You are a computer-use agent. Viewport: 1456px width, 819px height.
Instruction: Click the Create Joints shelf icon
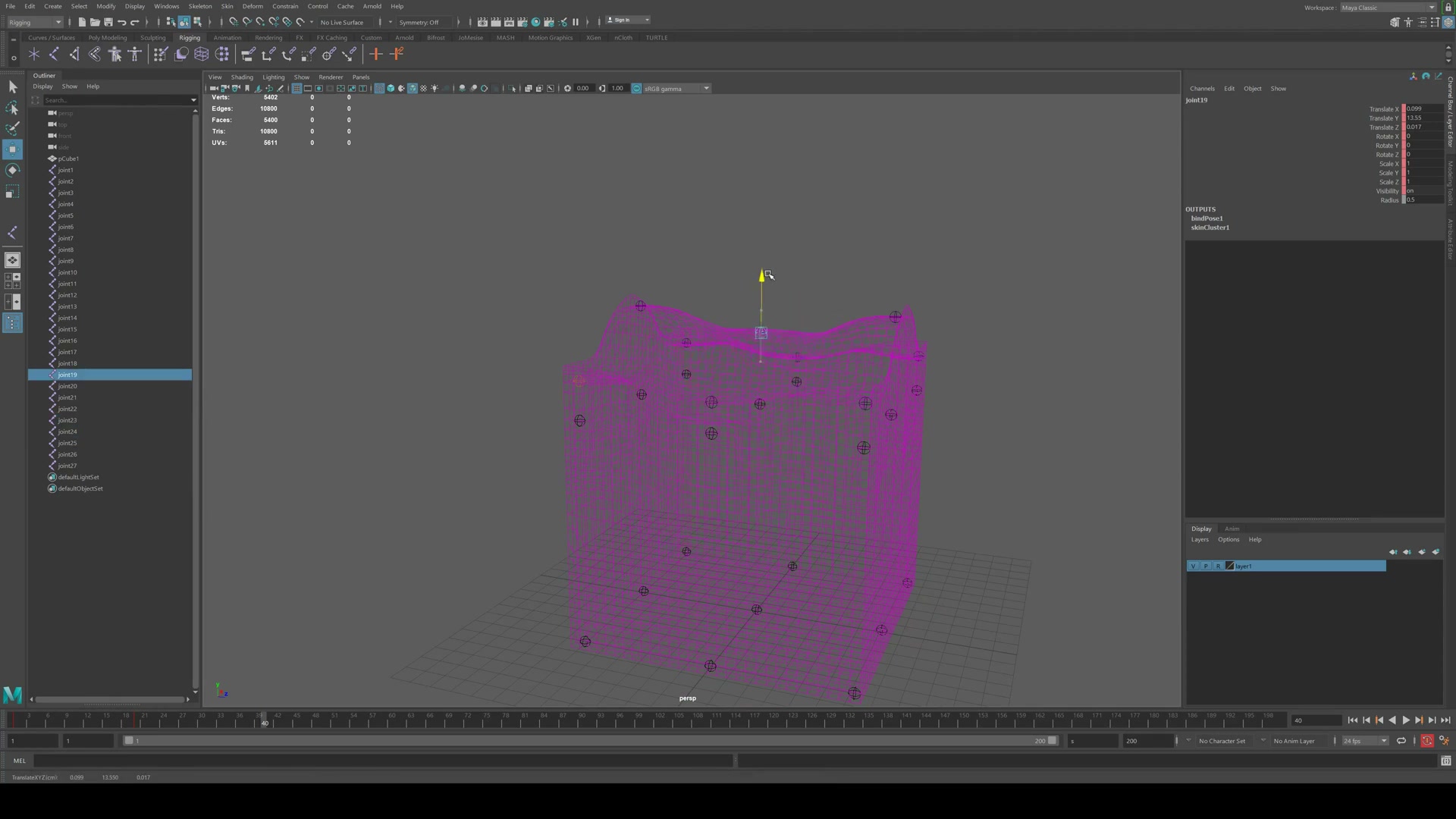[x=54, y=54]
